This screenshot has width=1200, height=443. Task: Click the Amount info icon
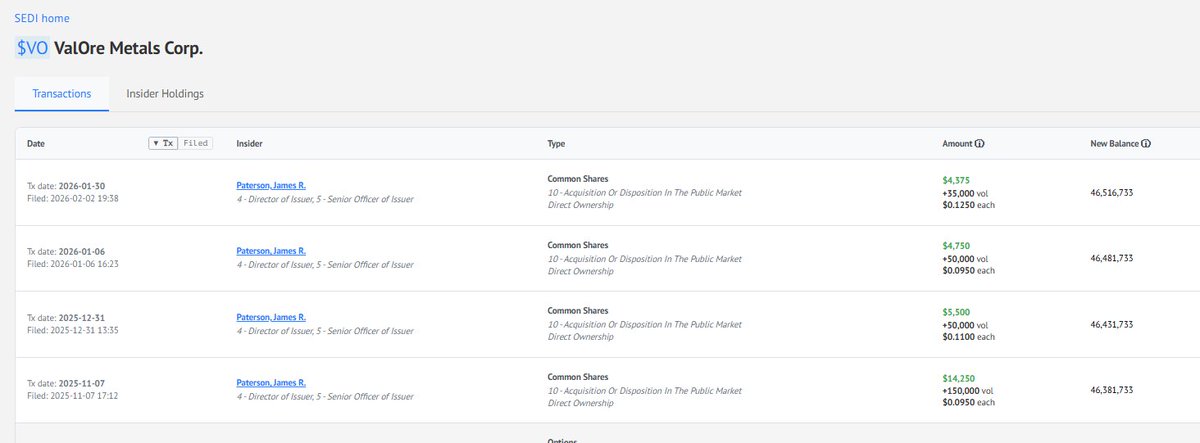pos(979,144)
